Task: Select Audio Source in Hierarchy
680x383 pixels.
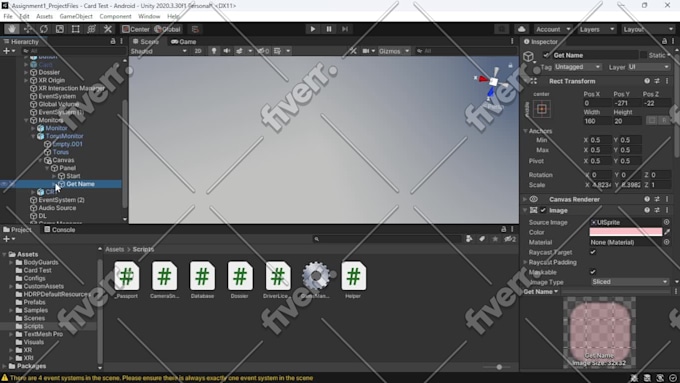Action: click(57, 208)
